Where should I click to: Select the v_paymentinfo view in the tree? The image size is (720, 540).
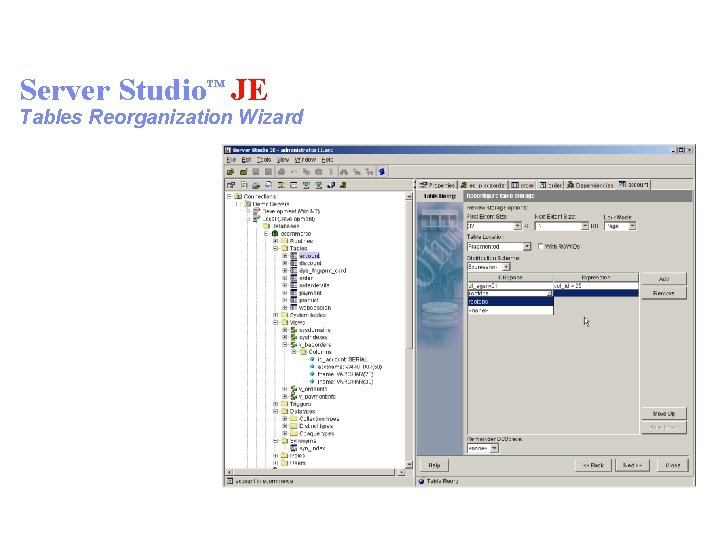click(317, 396)
